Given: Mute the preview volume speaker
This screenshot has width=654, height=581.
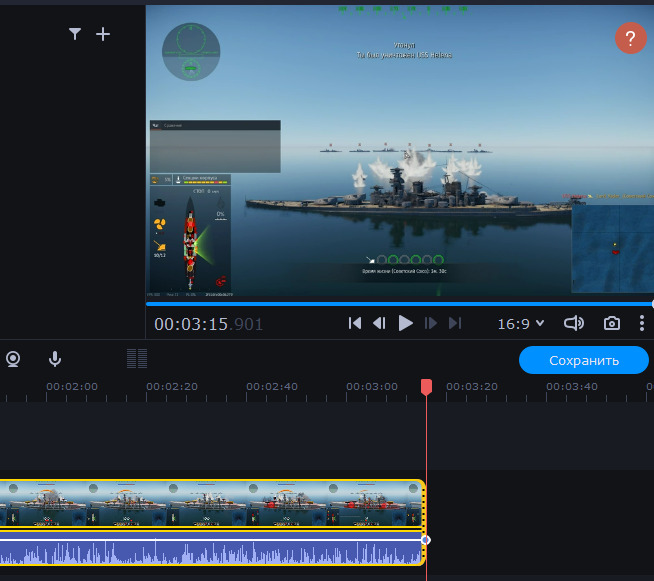Looking at the screenshot, I should tap(574, 323).
